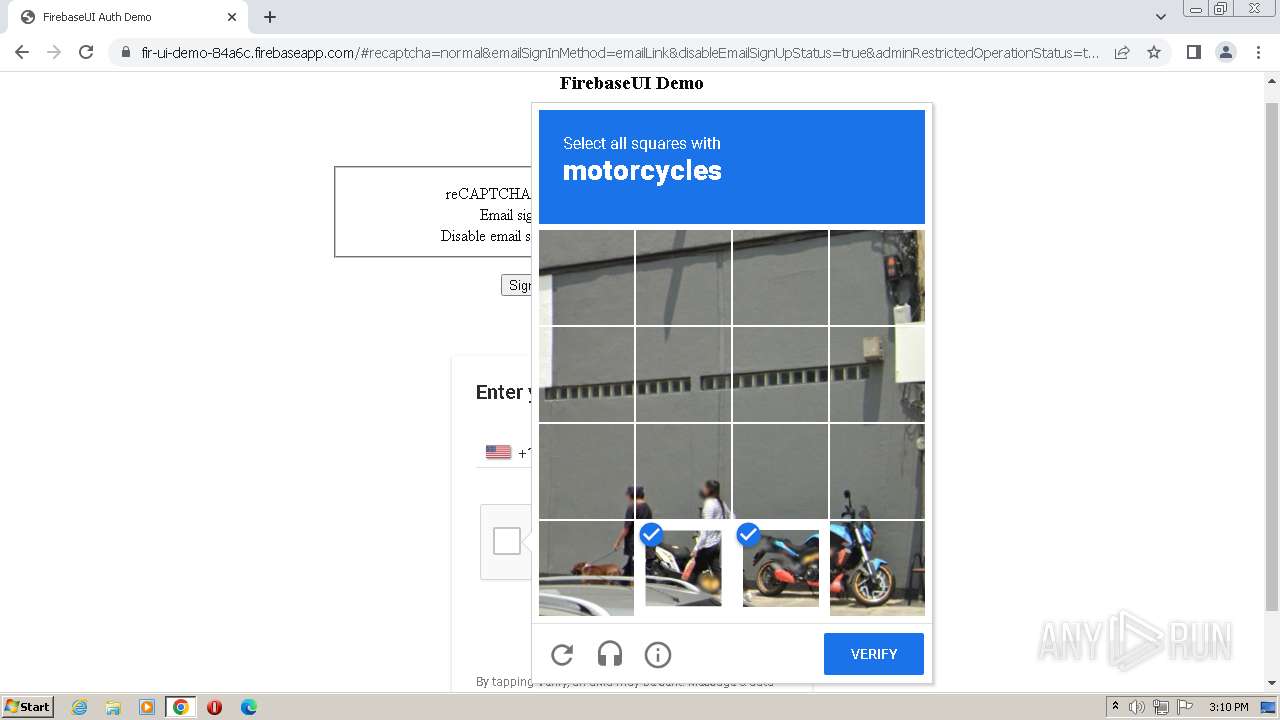Open the captcha help info icon
The width and height of the screenshot is (1280, 720).
point(658,655)
